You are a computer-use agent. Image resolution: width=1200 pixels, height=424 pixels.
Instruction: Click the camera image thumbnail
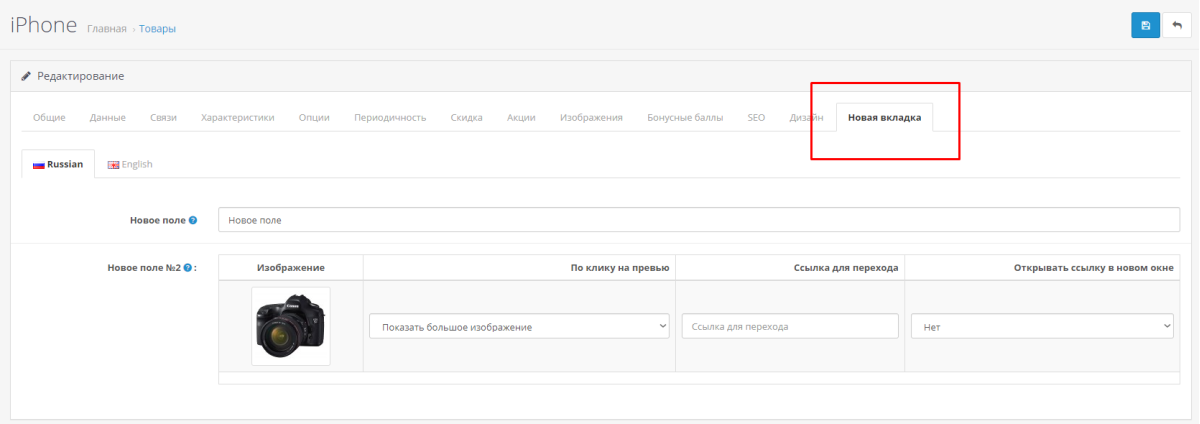pyautogui.click(x=291, y=326)
